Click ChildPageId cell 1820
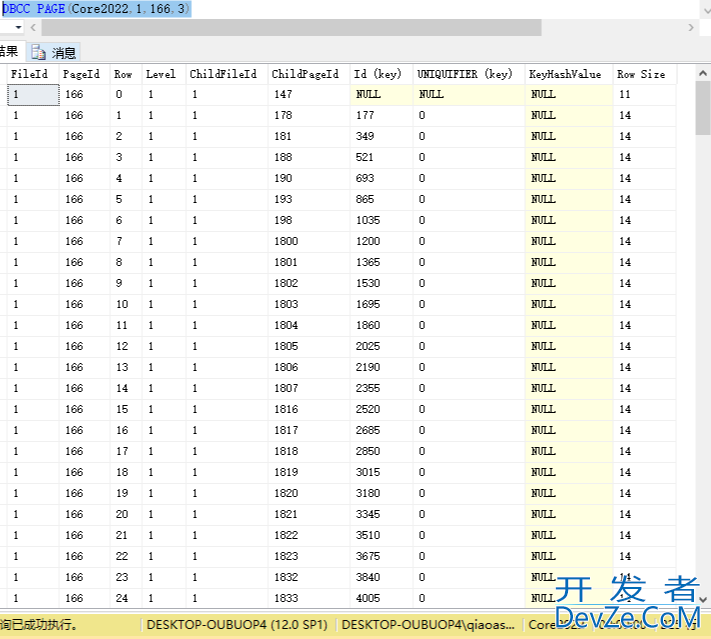Image resolution: width=711 pixels, height=639 pixels. click(309, 493)
